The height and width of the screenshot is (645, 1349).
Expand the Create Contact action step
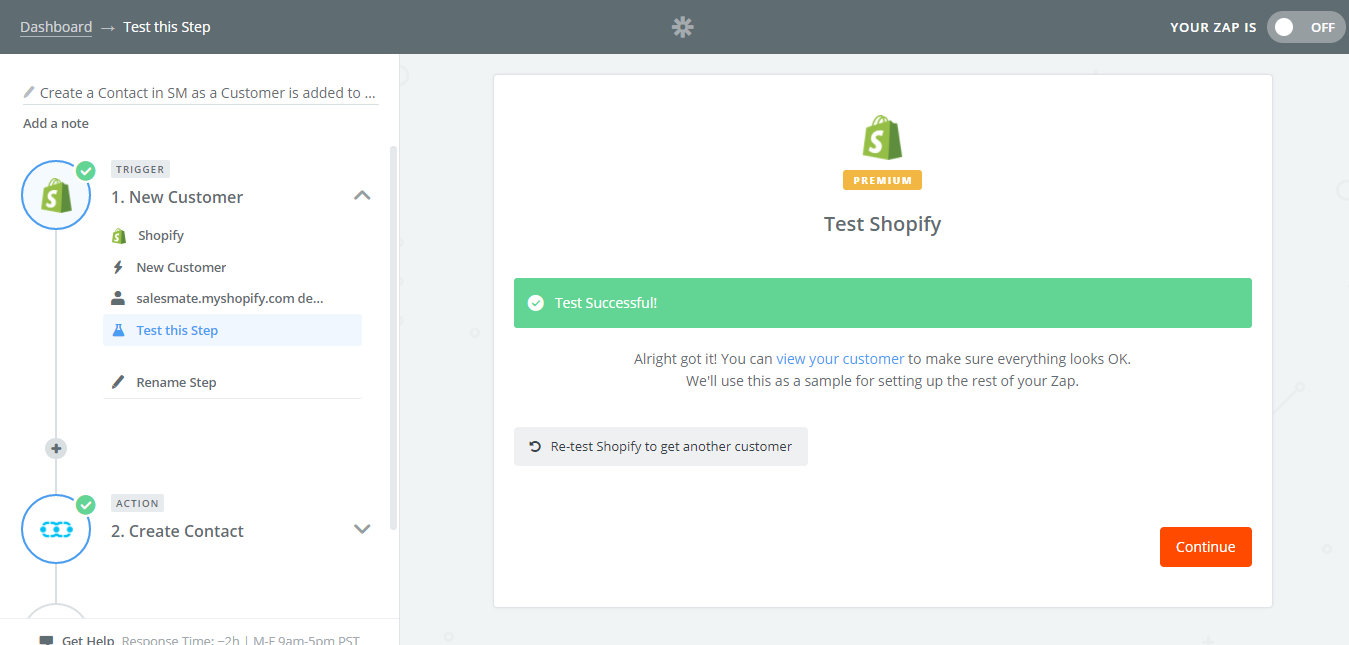pyautogui.click(x=362, y=529)
